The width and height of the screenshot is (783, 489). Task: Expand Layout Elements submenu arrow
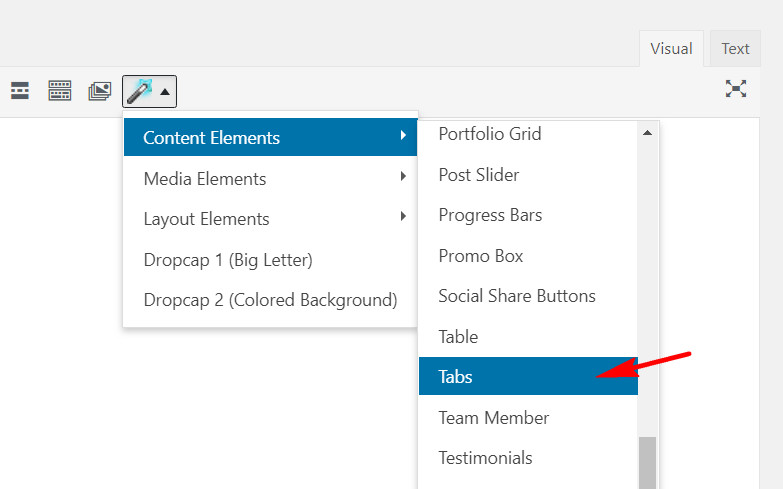[403, 216]
